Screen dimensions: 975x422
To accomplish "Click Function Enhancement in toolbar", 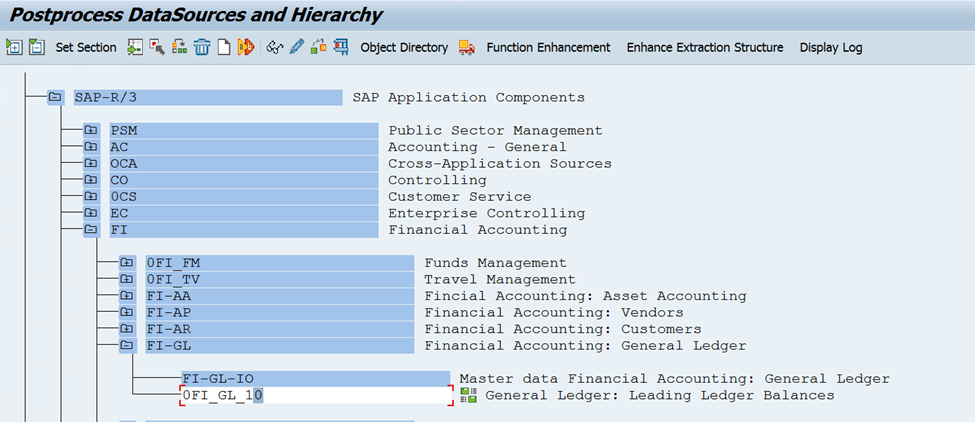I will (548, 47).
